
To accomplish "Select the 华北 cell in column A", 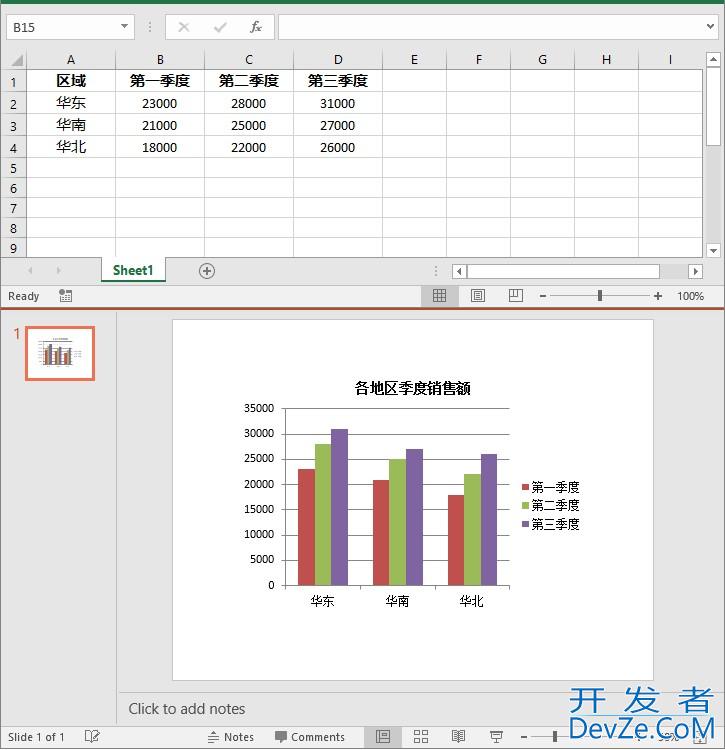I will (71, 147).
